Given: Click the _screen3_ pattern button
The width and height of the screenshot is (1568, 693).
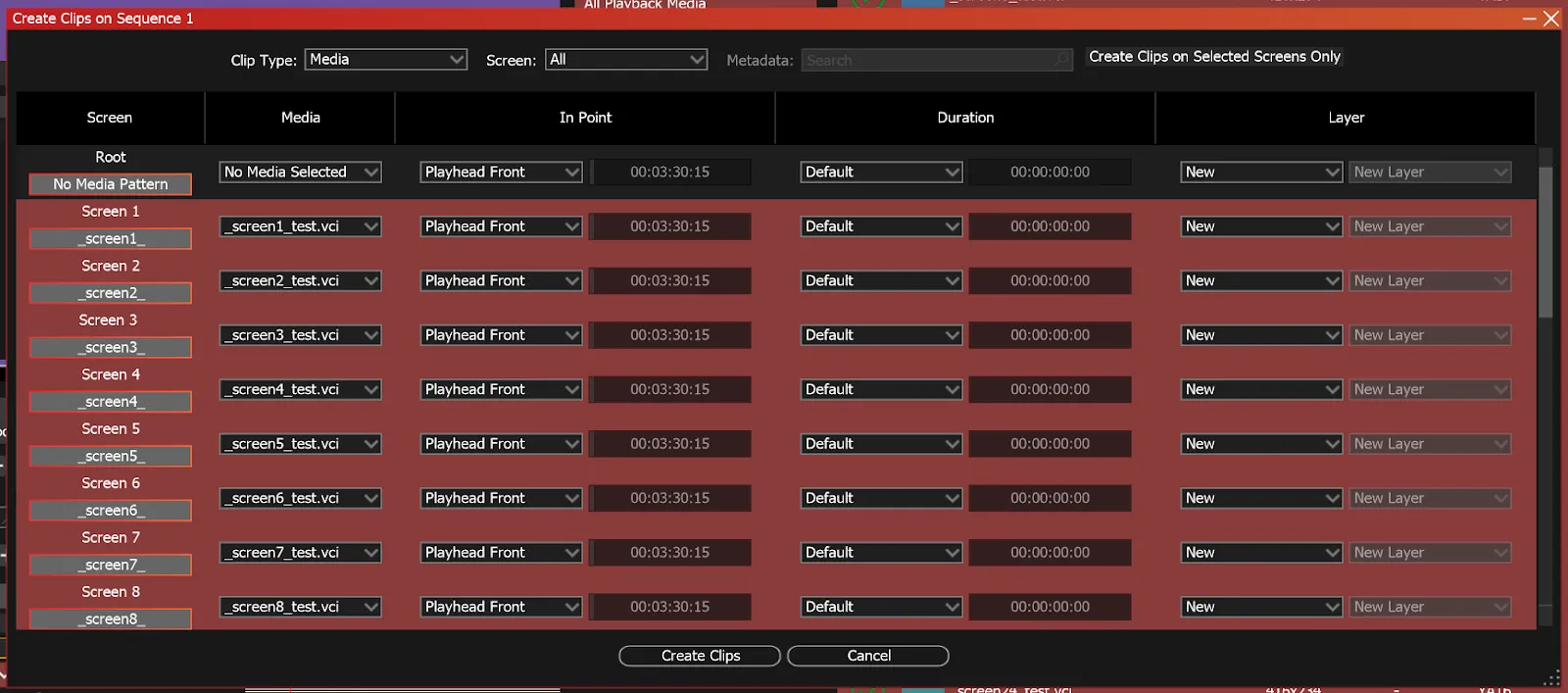Looking at the screenshot, I should tap(110, 347).
